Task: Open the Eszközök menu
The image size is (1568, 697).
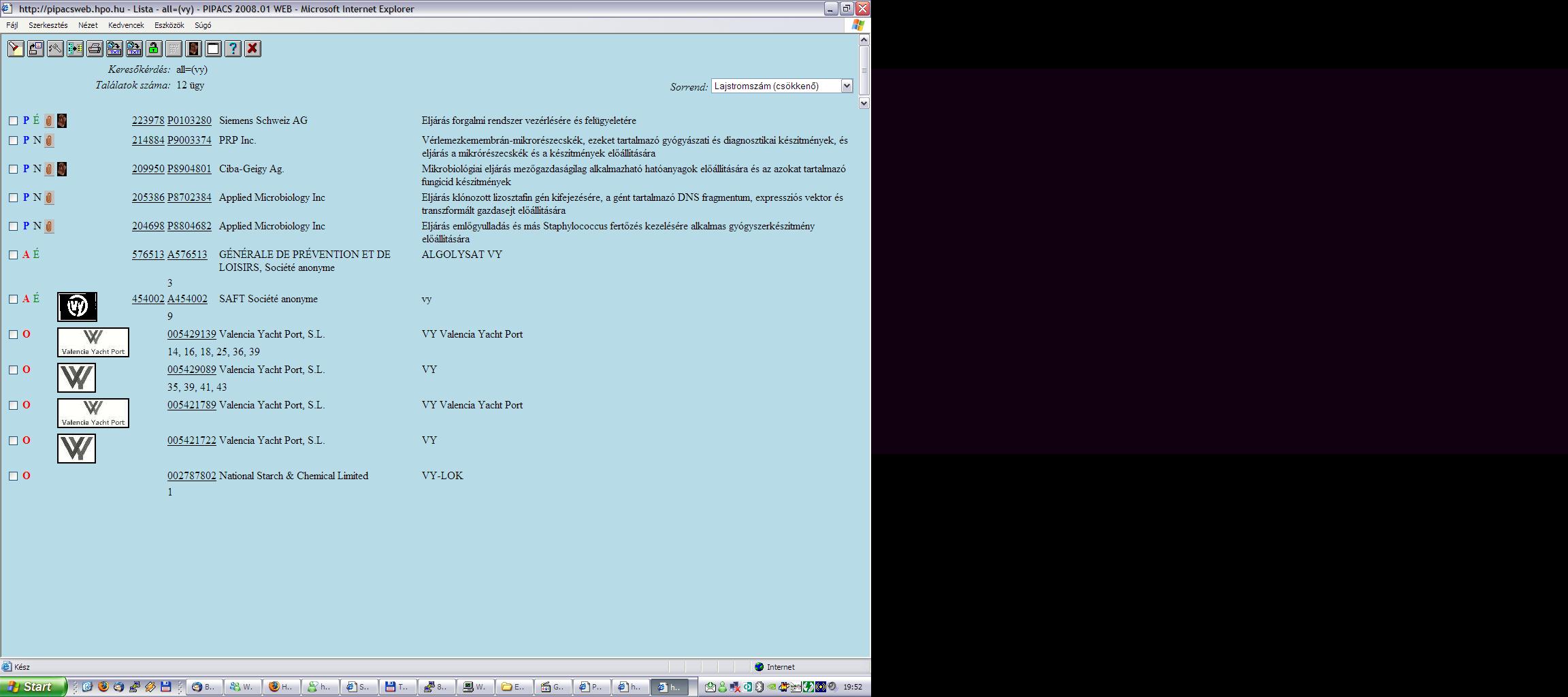Action: click(169, 25)
